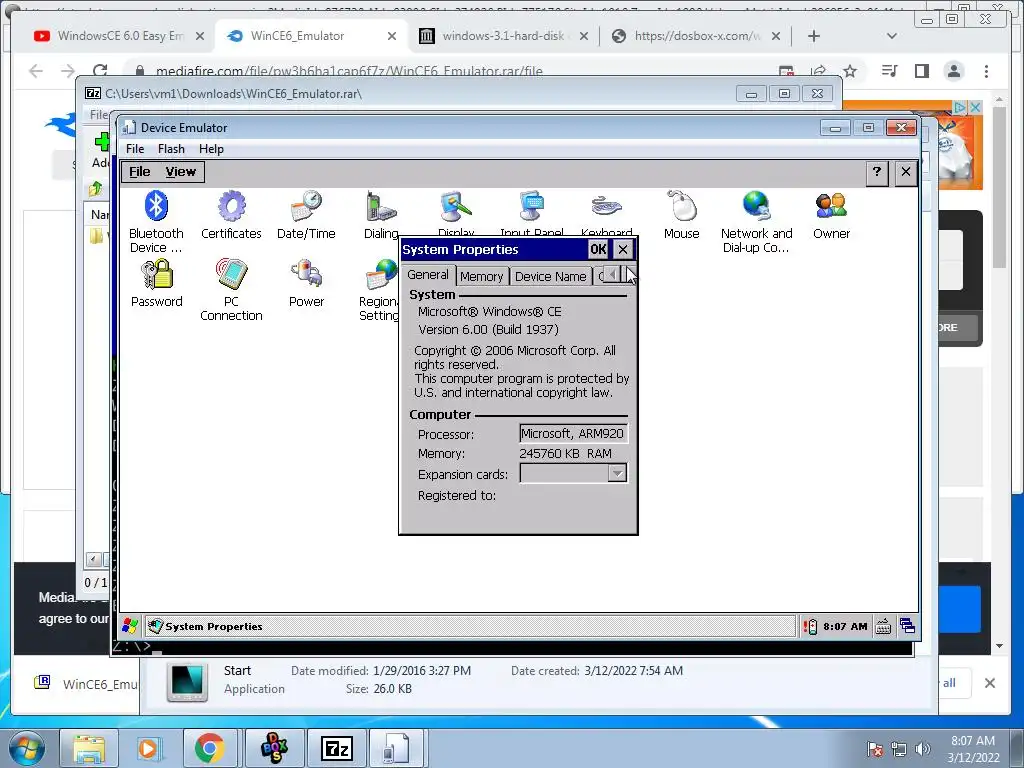Open the control panel's File menu
The width and height of the screenshot is (1024, 768).
140,172
